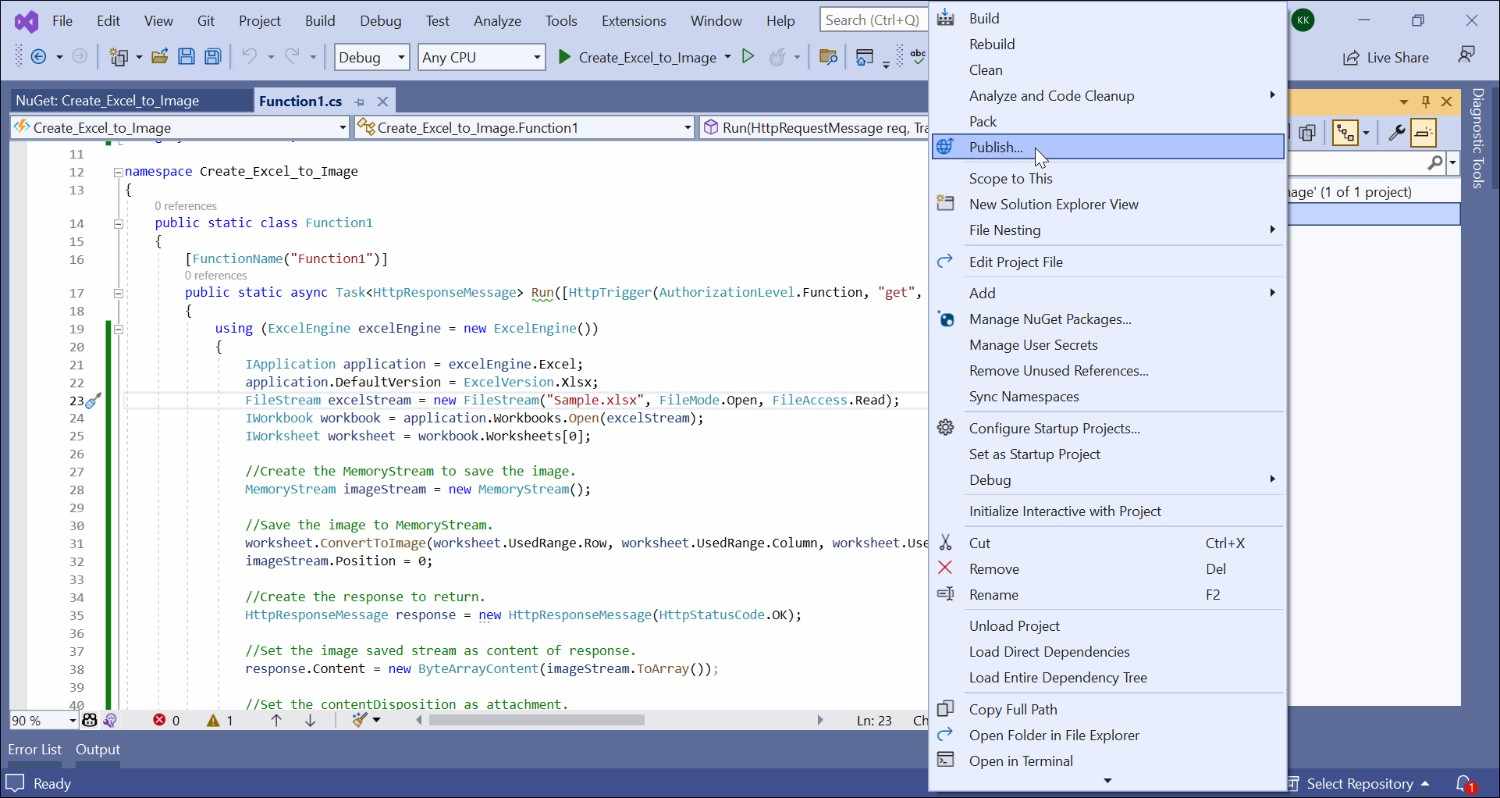
Task: Click the Live Share button
Action: (x=1386, y=57)
